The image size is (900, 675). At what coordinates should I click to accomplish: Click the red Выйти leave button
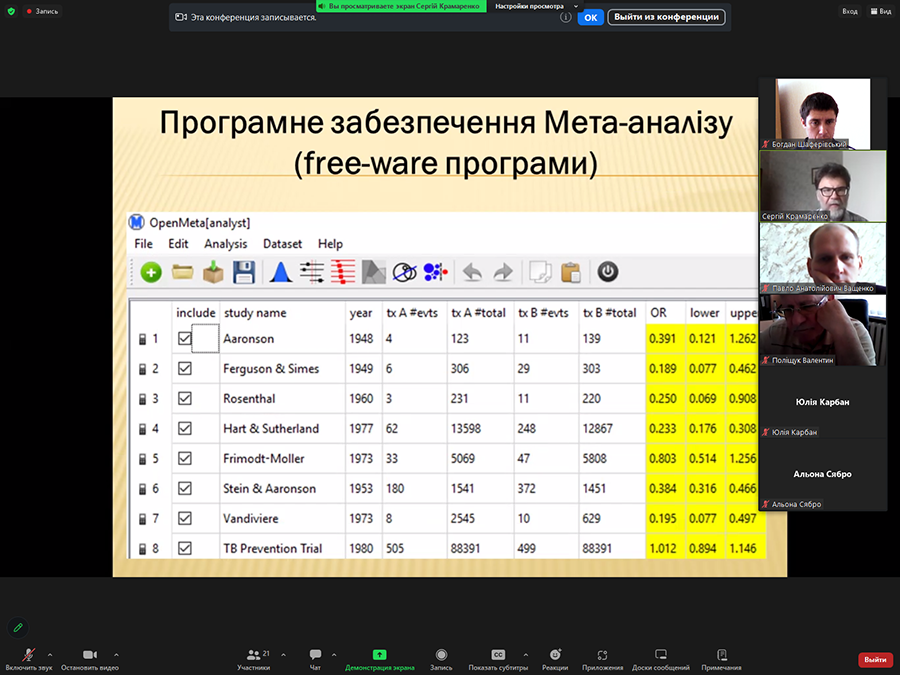pos(875,660)
